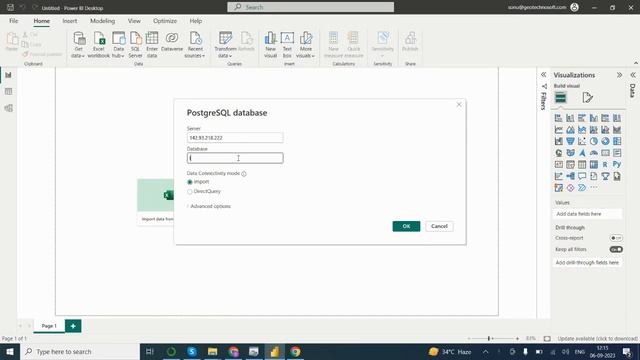Switch to the Optimize ribbon tab

(165, 21)
